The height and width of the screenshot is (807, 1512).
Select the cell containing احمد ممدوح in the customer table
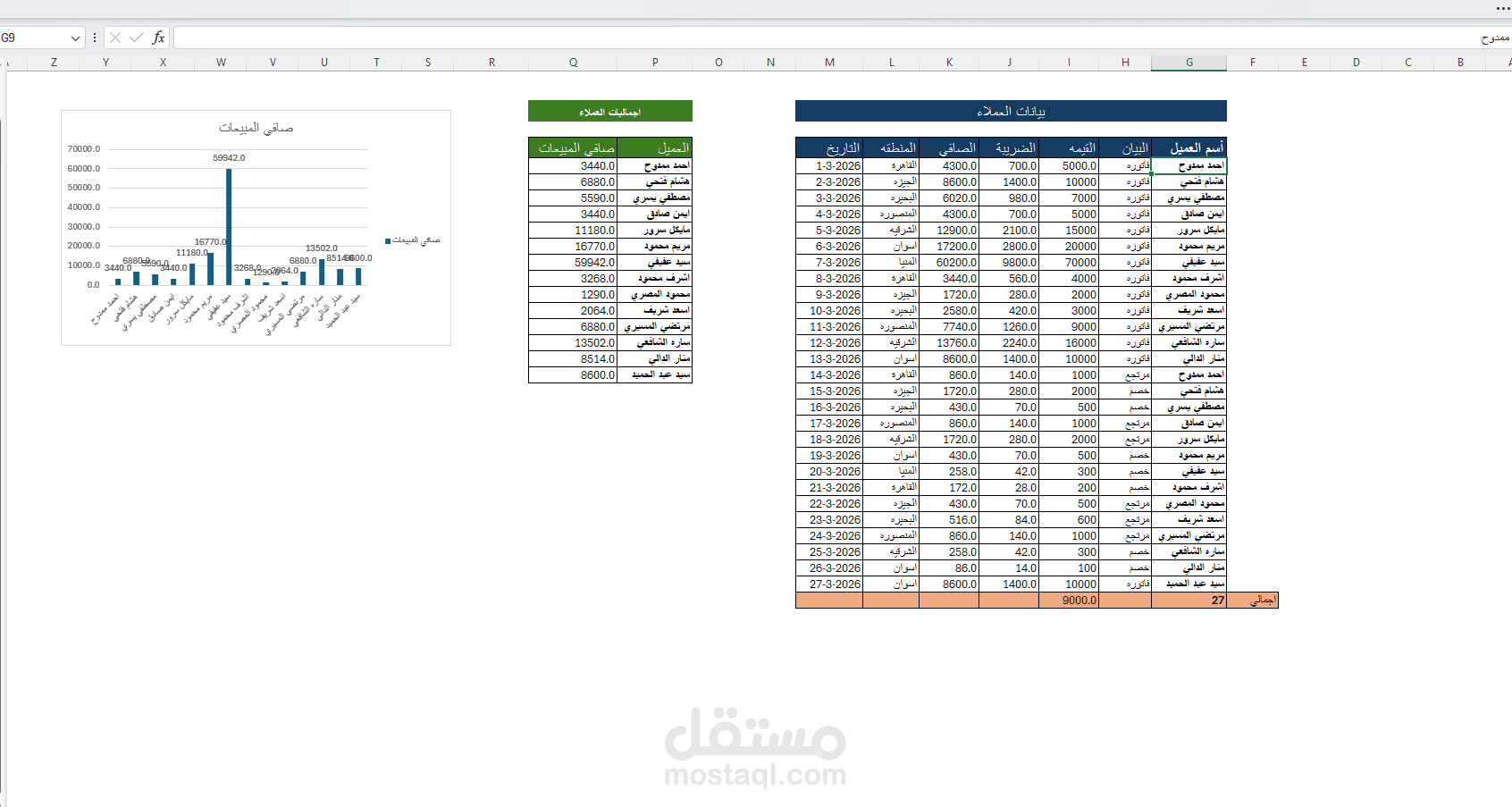tap(1189, 165)
